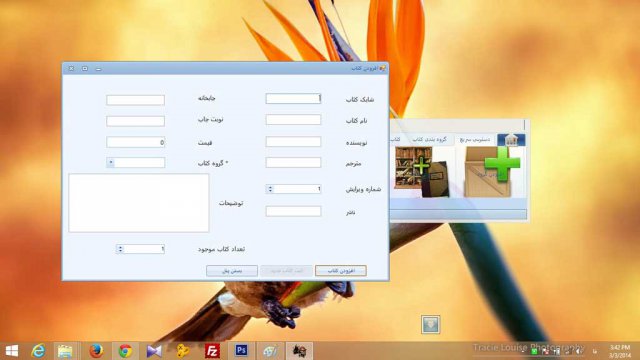
Task: Switch to the 'کتاب' tab in main window
Action: (x=395, y=140)
